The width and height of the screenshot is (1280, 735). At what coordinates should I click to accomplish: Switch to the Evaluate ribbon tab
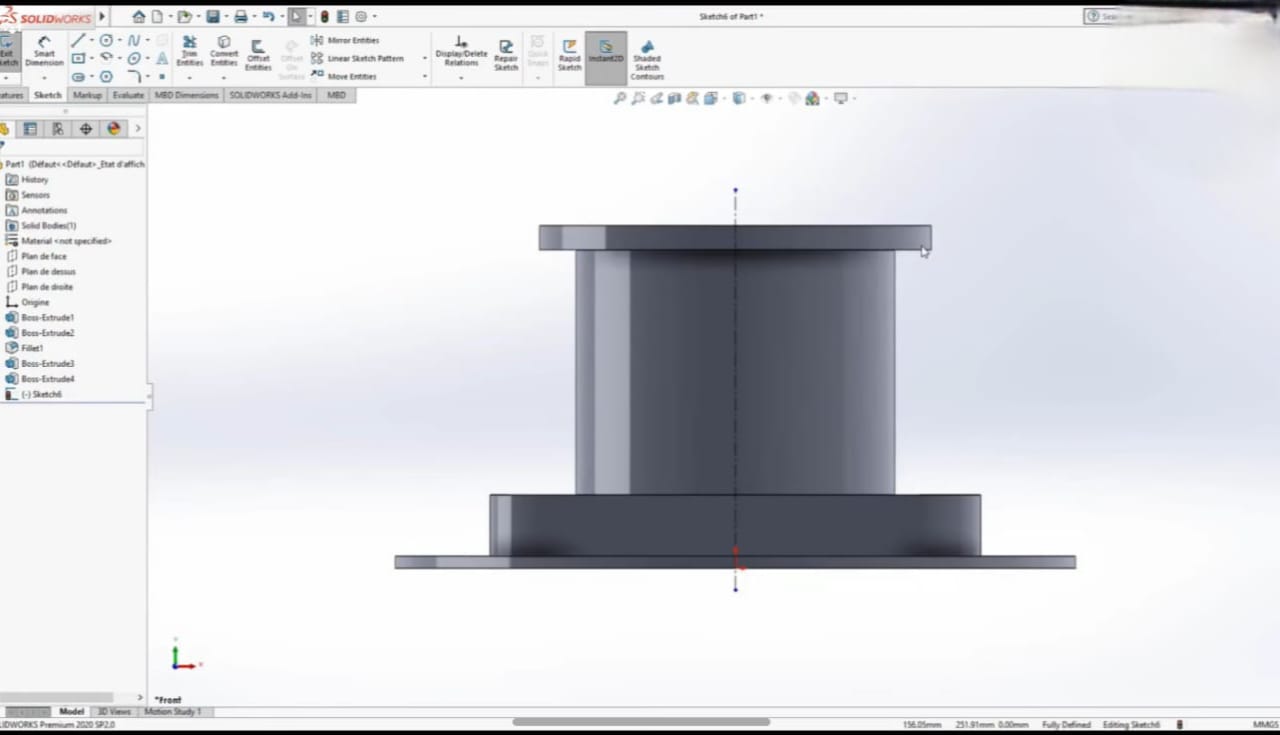point(128,95)
